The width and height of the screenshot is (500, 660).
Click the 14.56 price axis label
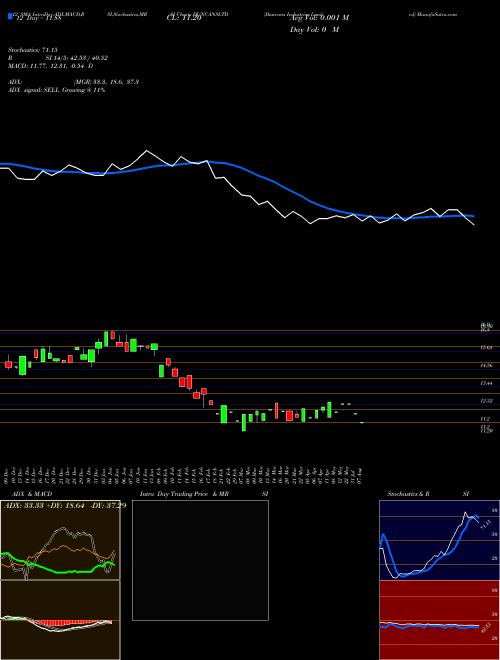[486, 366]
